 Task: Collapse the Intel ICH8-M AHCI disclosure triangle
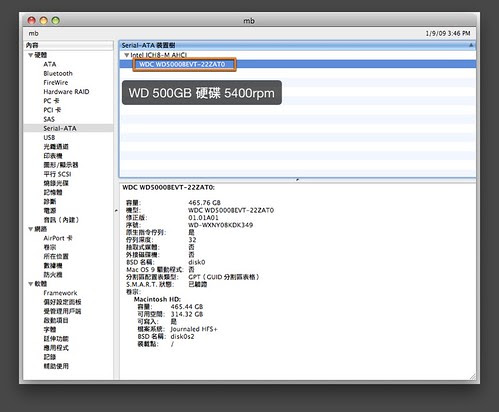127,55
